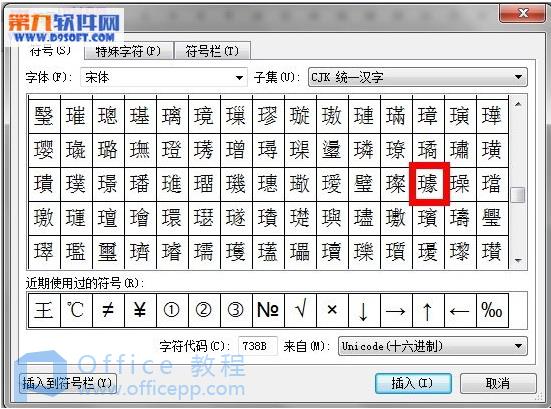
Task: Focus the 字符代码 field showing 738B
Action: click(x=258, y=346)
